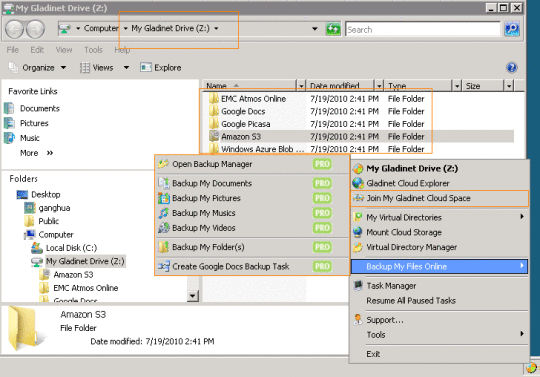Open My Virtual Directories submenu
Viewport: 540px width, 377px height.
pos(439,217)
